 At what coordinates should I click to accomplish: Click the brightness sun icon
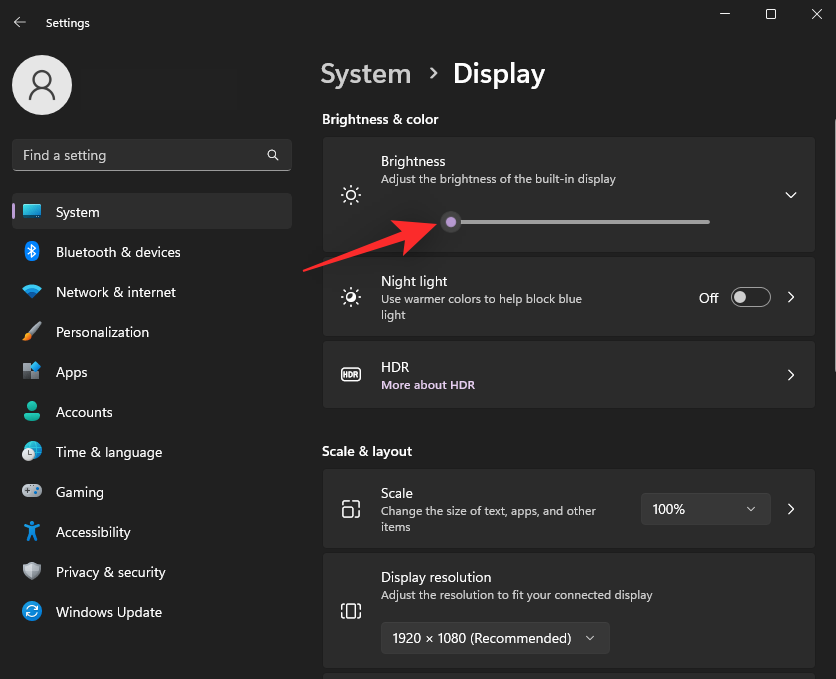[x=351, y=194]
